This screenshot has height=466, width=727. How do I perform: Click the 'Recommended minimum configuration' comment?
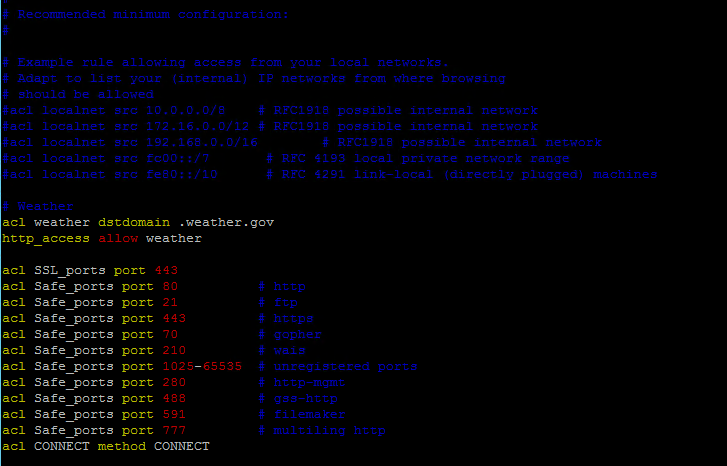click(x=152, y=14)
